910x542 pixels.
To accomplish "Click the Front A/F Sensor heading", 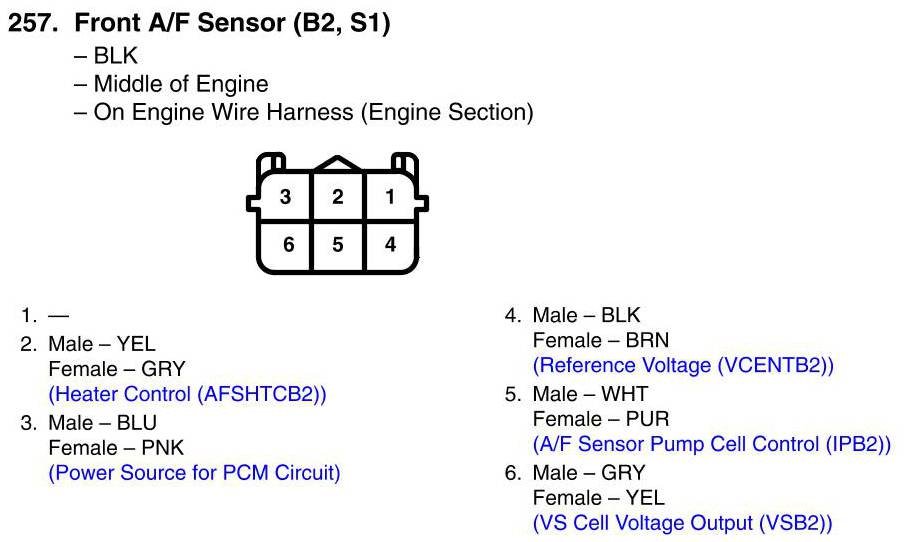I will tap(199, 24).
